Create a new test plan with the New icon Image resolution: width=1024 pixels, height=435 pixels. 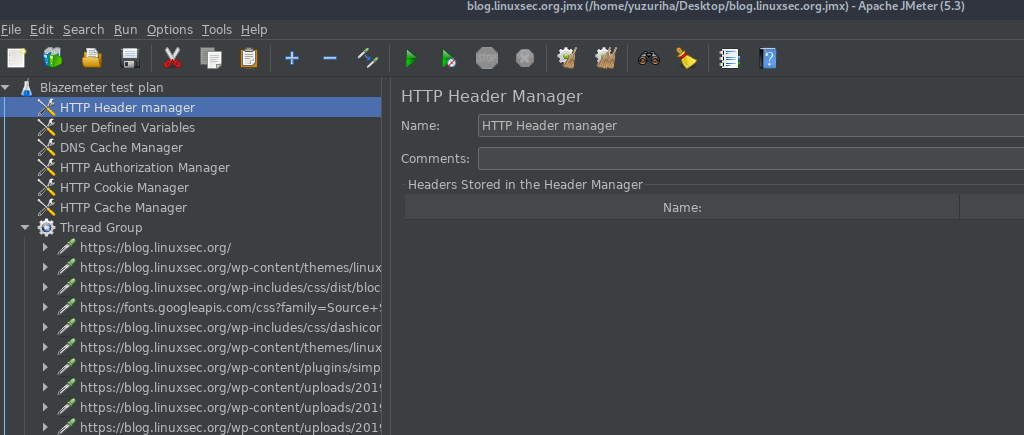click(x=16, y=58)
